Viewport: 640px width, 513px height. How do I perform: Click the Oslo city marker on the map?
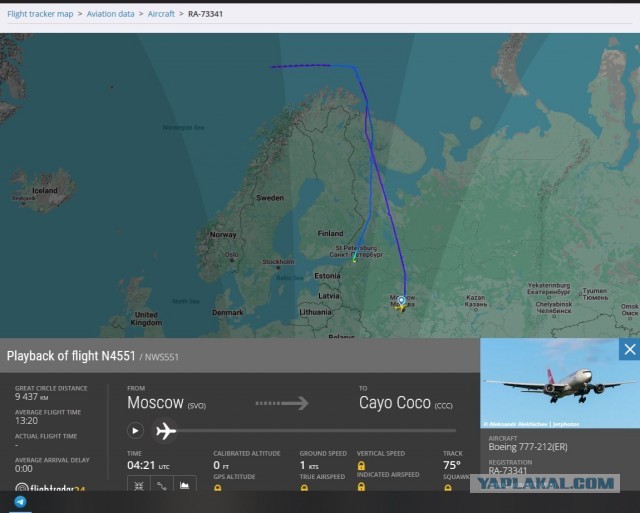[x=232, y=260]
